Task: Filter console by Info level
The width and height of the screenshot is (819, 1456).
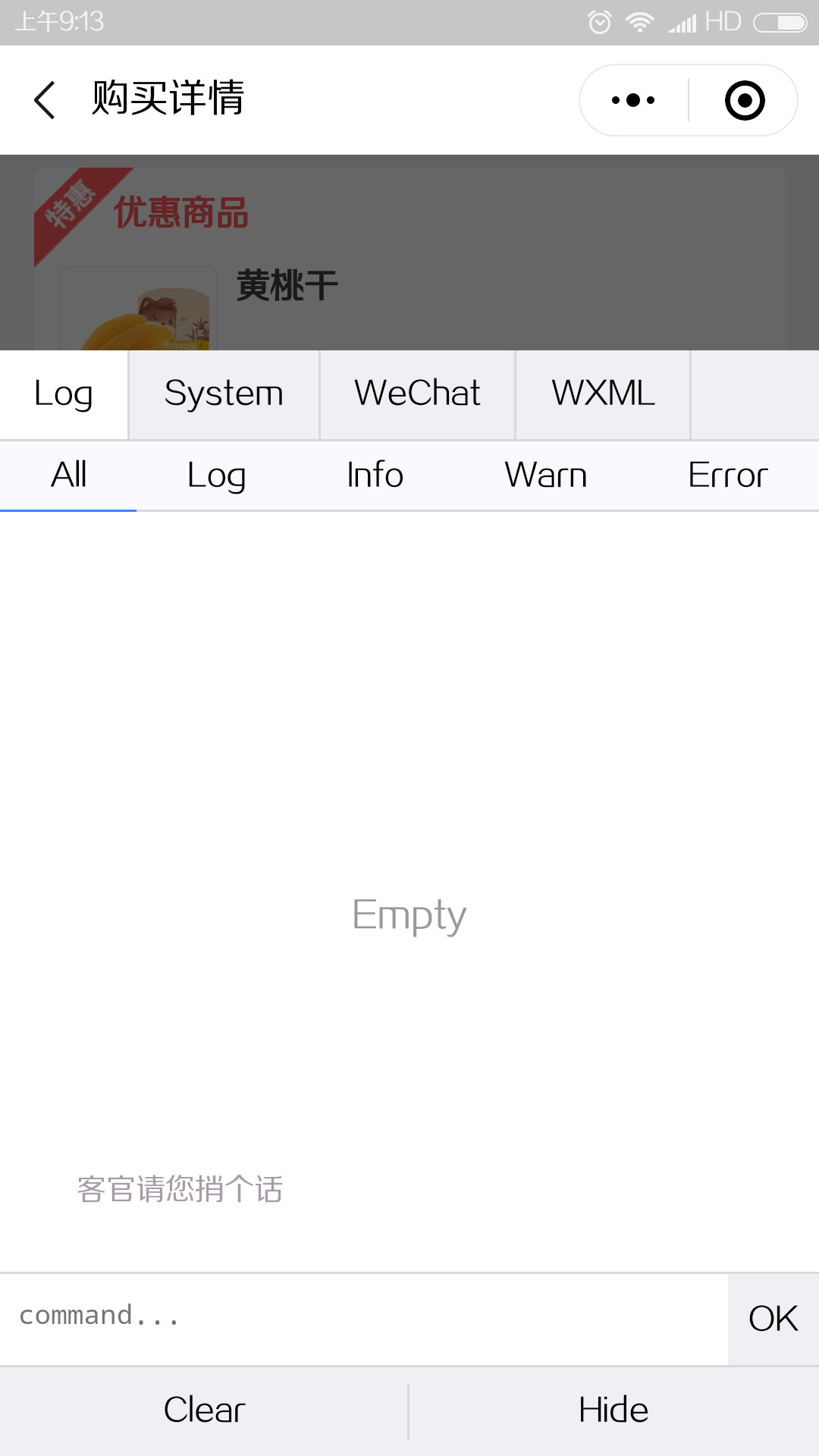Action: (x=375, y=475)
